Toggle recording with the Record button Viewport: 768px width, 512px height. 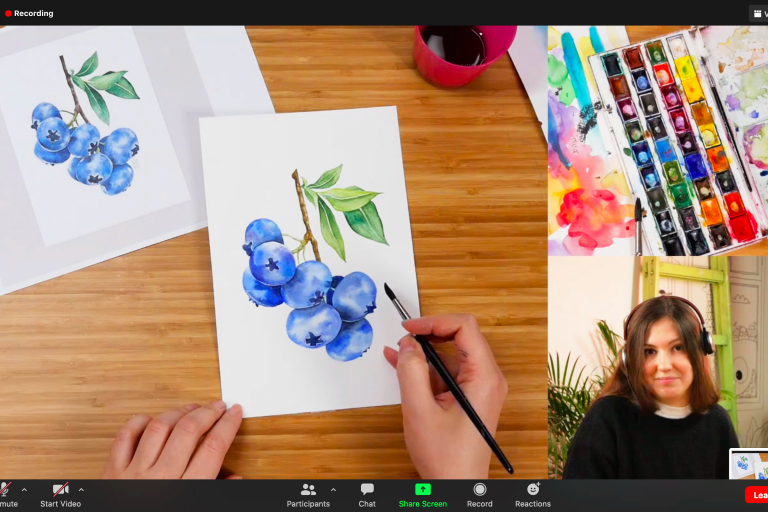click(x=479, y=493)
